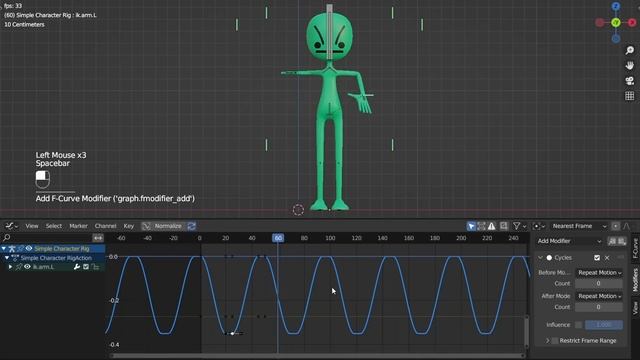Switch perspective/orthographic grid icon
This screenshot has width=640, height=360.
[x=629, y=96]
